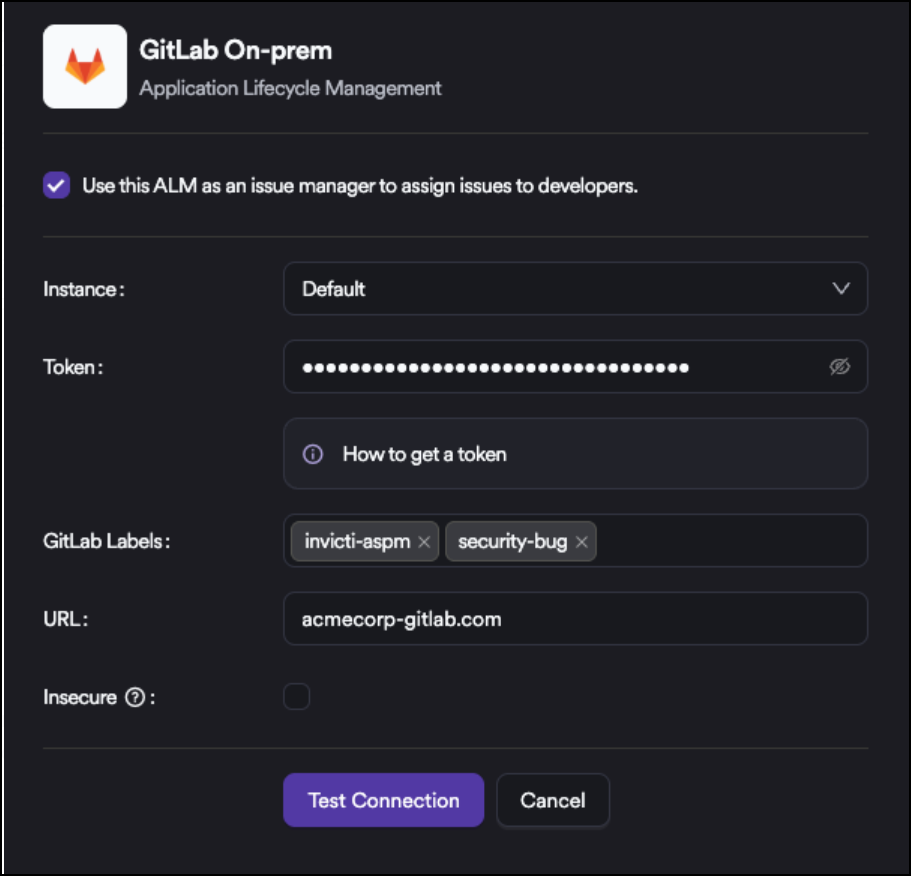
Task: Remove the invicti-aspm label via its x
Action: (x=424, y=542)
